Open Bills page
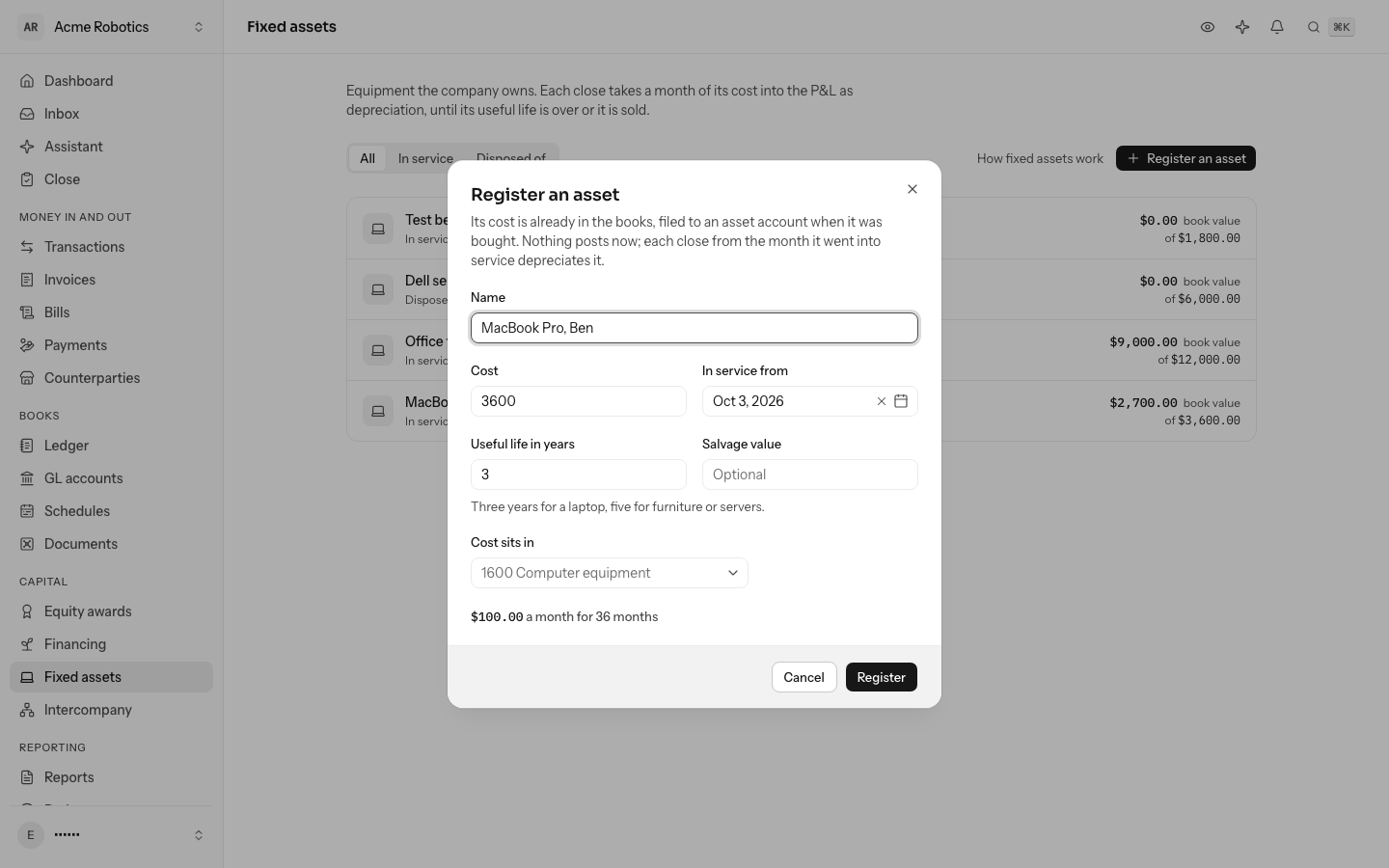Viewport: 1389px width, 868px height. (111, 312)
